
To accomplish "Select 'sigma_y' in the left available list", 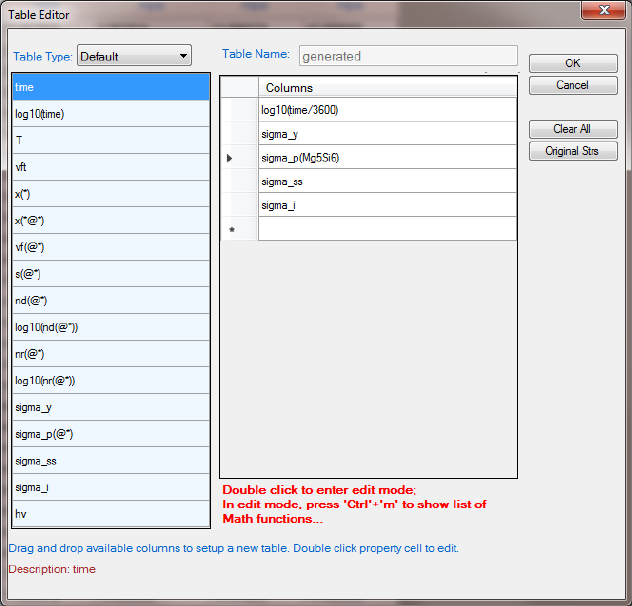I will click(x=111, y=407).
